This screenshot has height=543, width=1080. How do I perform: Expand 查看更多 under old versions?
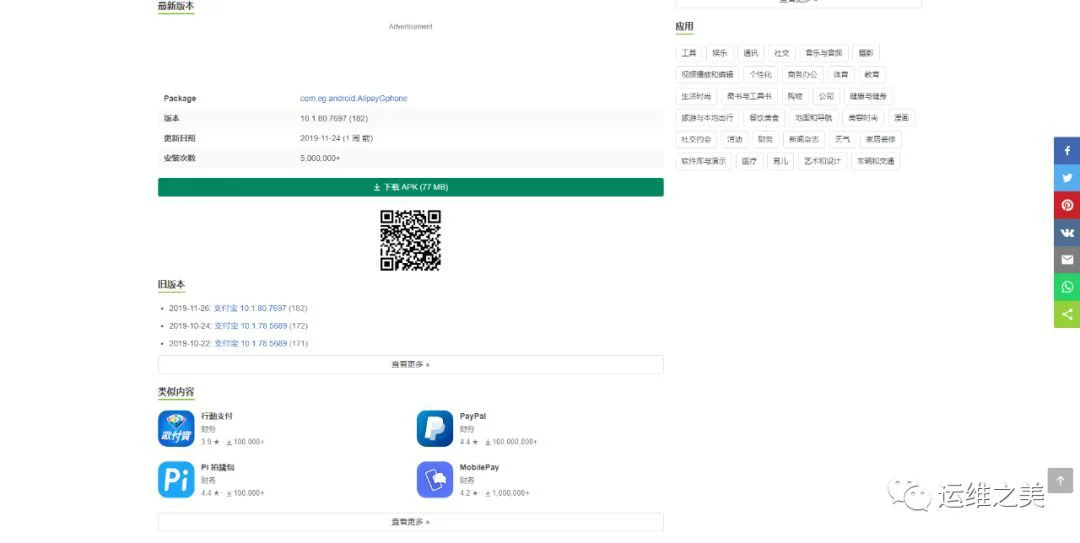pos(411,365)
